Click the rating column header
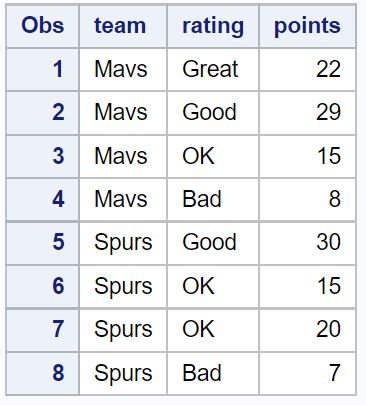Screen dimensions: 366x405 213,26
